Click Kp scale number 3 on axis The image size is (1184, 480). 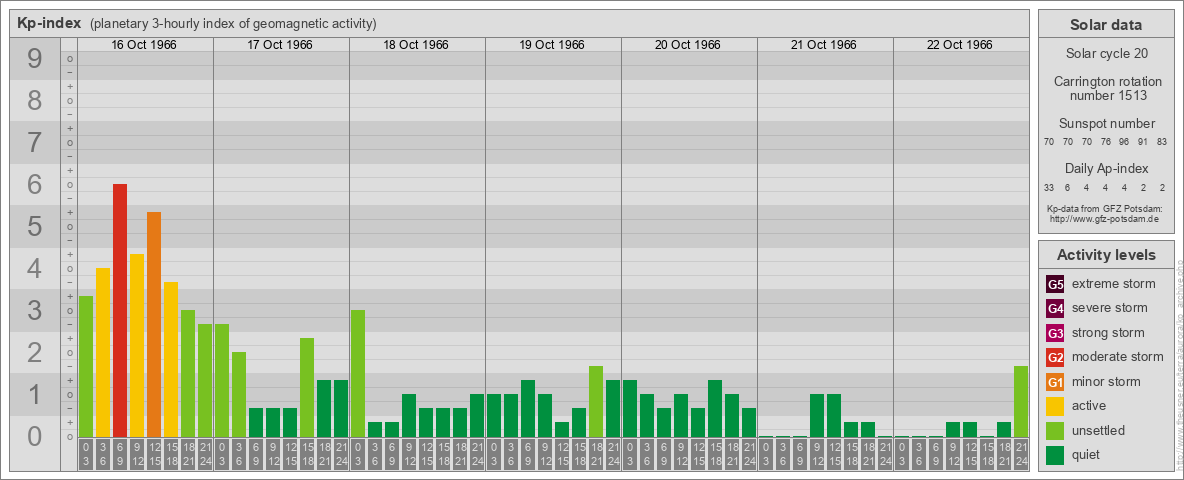point(35,311)
